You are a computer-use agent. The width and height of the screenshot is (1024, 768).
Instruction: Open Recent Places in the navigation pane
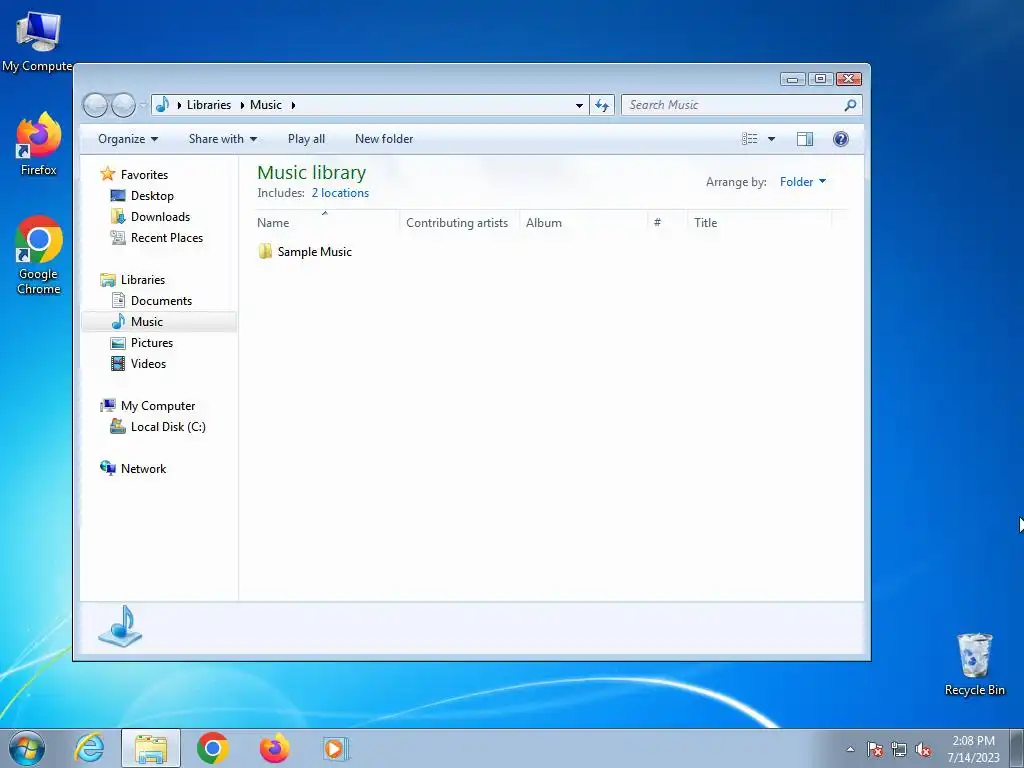[x=167, y=238]
